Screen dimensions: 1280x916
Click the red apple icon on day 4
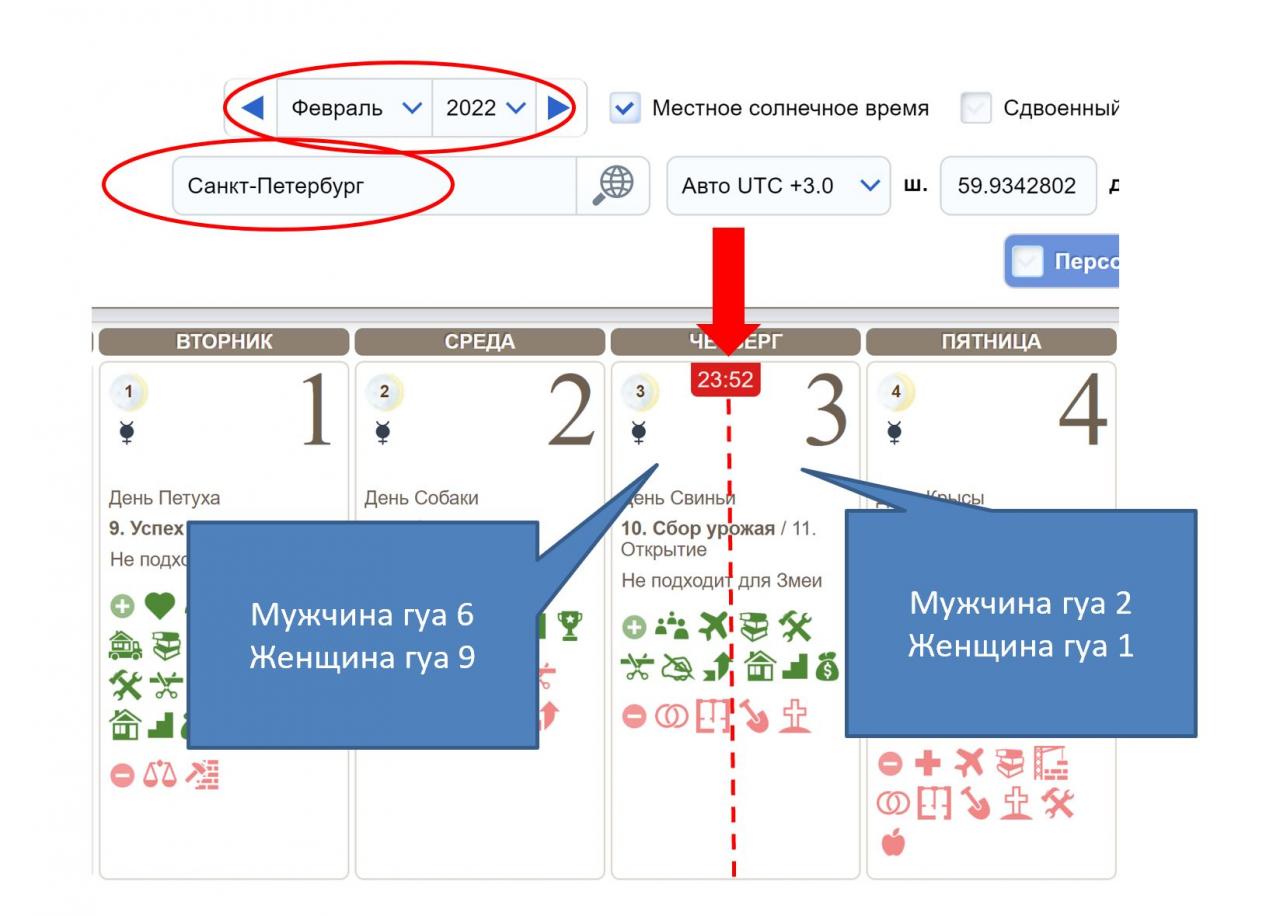tap(892, 843)
